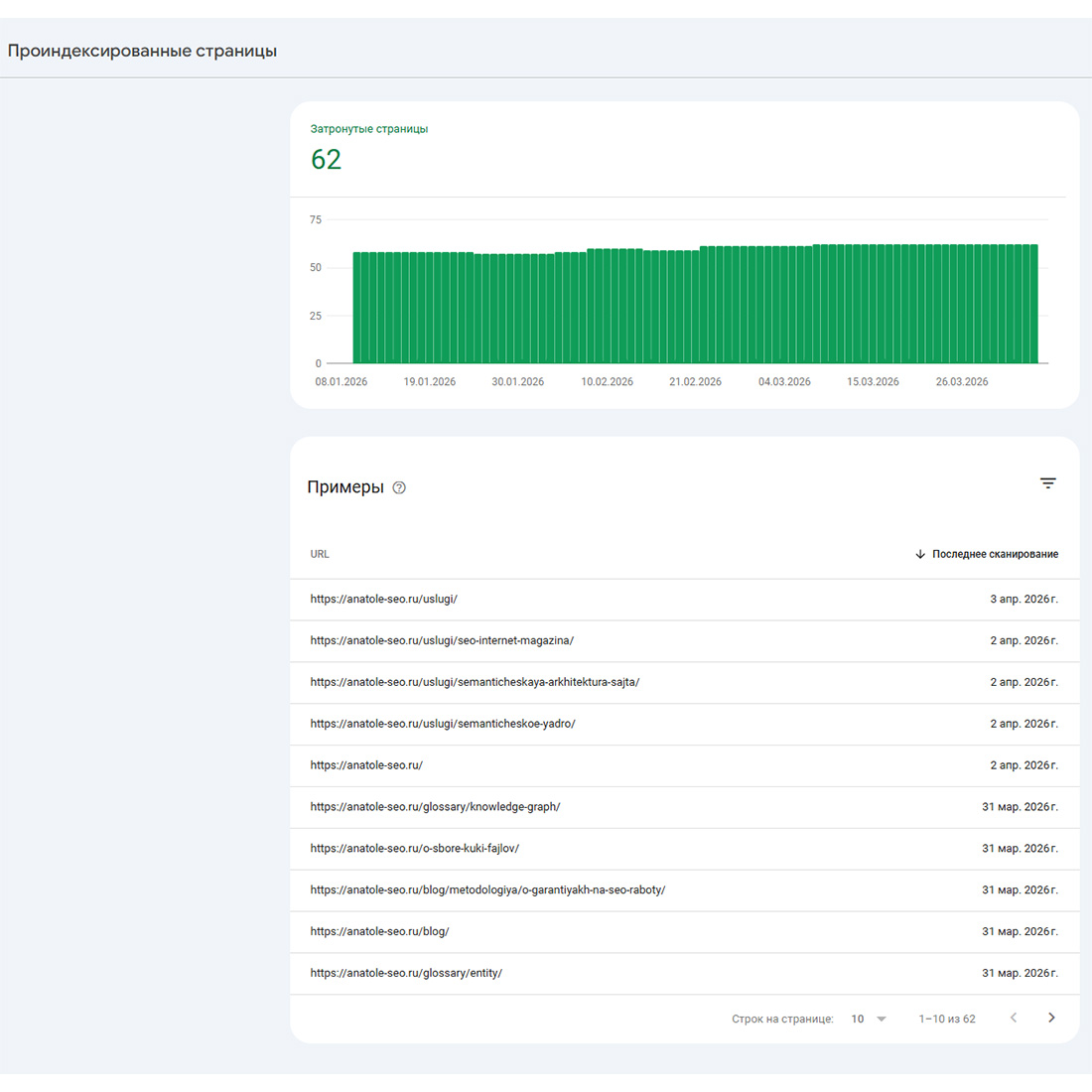This screenshot has height=1092, width=1092.
Task: Open the homepage https://anatole-seo.ru/ row
Action: pos(366,766)
